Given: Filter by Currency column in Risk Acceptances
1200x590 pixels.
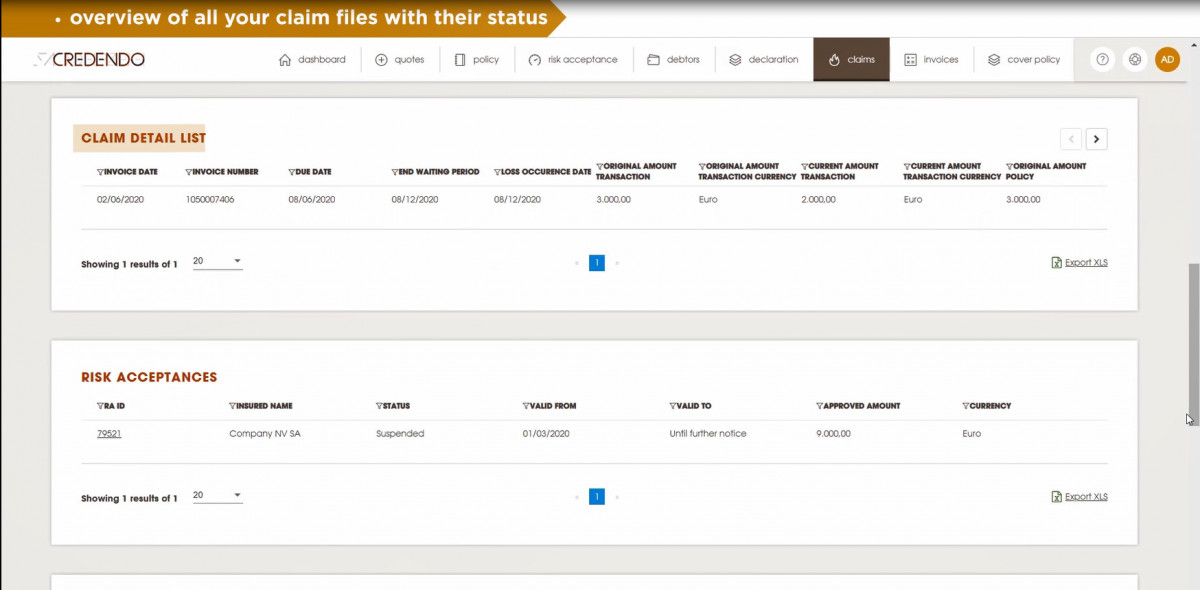Looking at the screenshot, I should tap(966, 406).
